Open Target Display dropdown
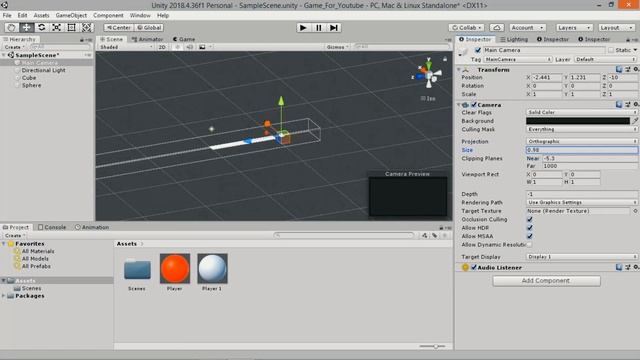This screenshot has height=360, width=640. pos(582,257)
